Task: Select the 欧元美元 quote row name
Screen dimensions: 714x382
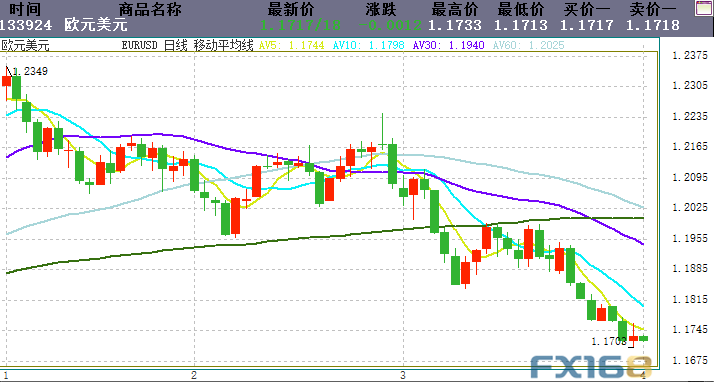Action: point(96,25)
